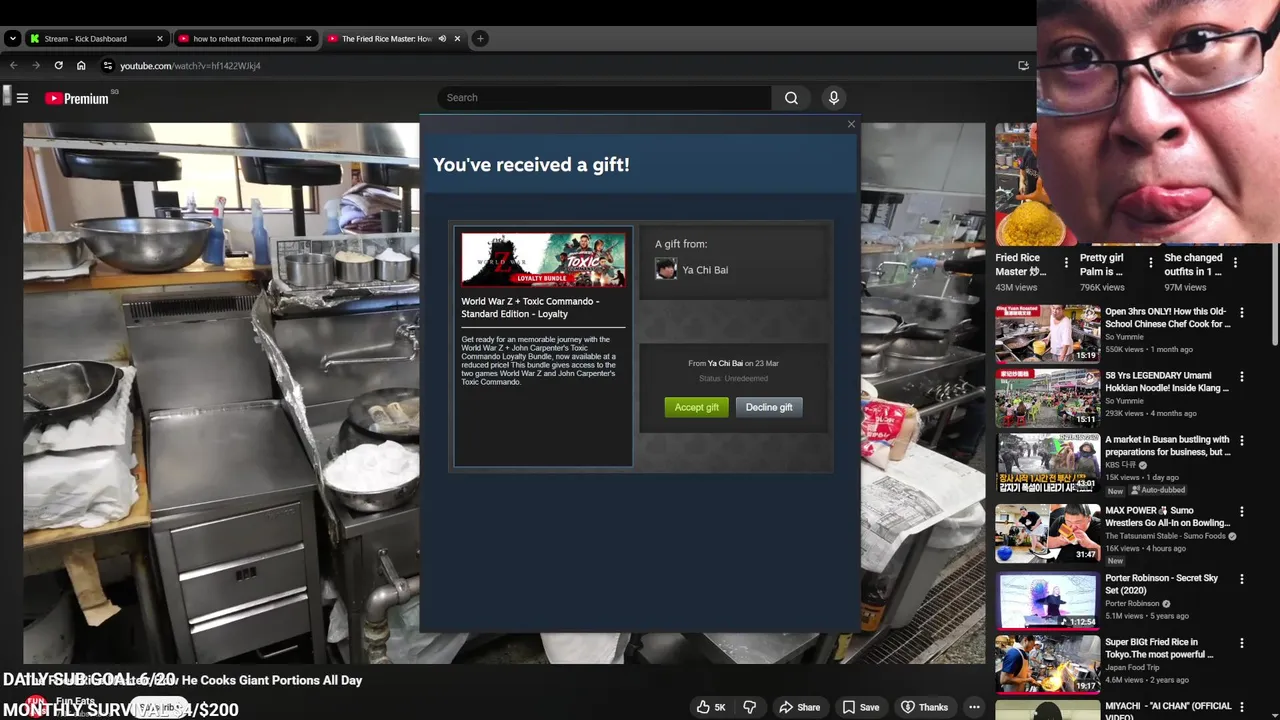1280x720 pixels.
Task: Mute audio on Fried Rice Master tab
Action: click(x=442, y=39)
